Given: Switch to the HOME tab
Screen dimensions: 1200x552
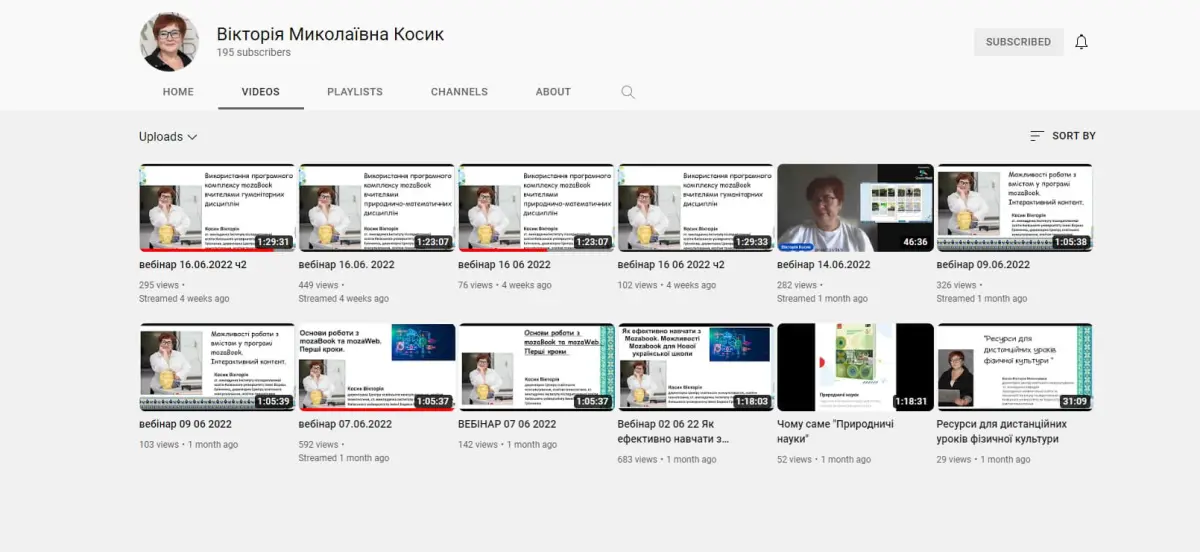Looking at the screenshot, I should [178, 92].
